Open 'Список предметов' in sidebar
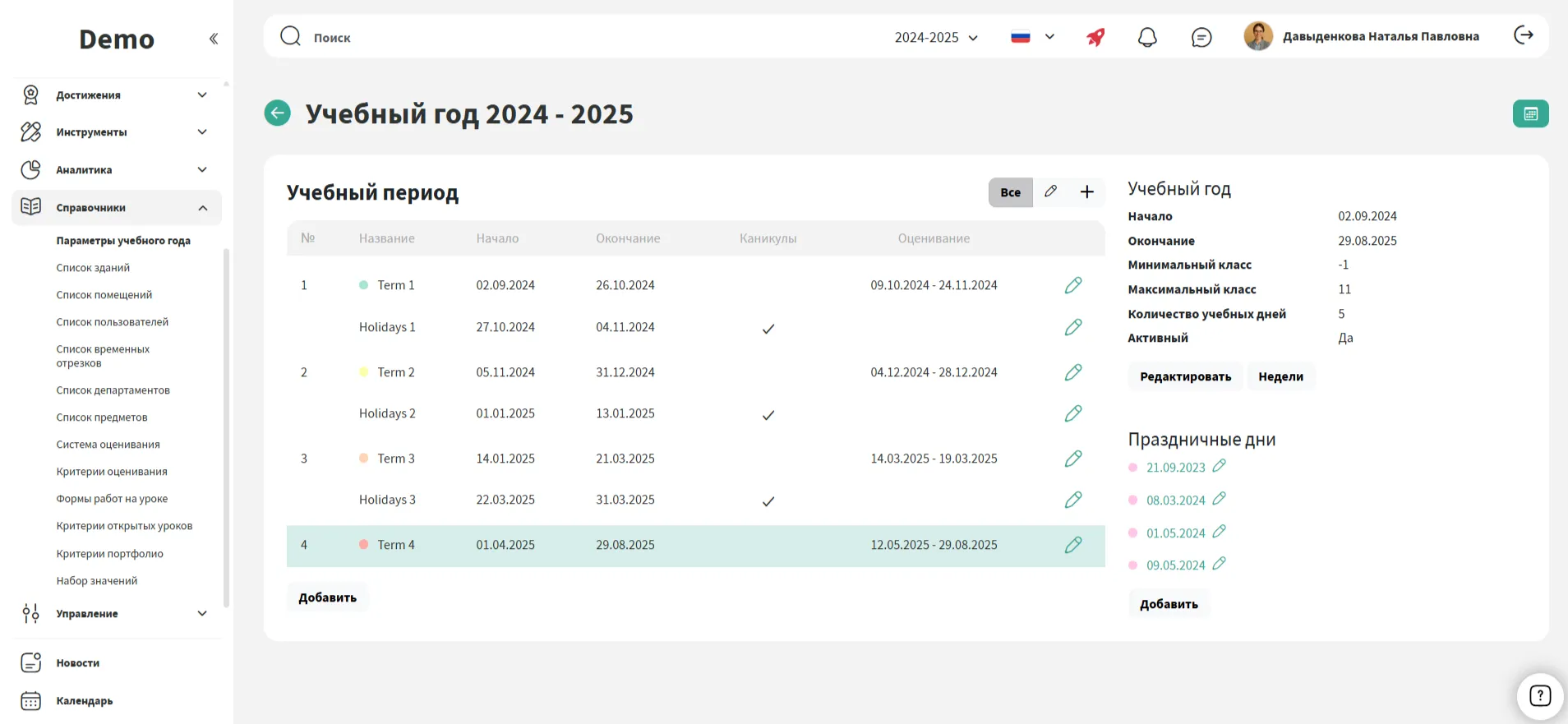The image size is (1568, 724). [102, 417]
